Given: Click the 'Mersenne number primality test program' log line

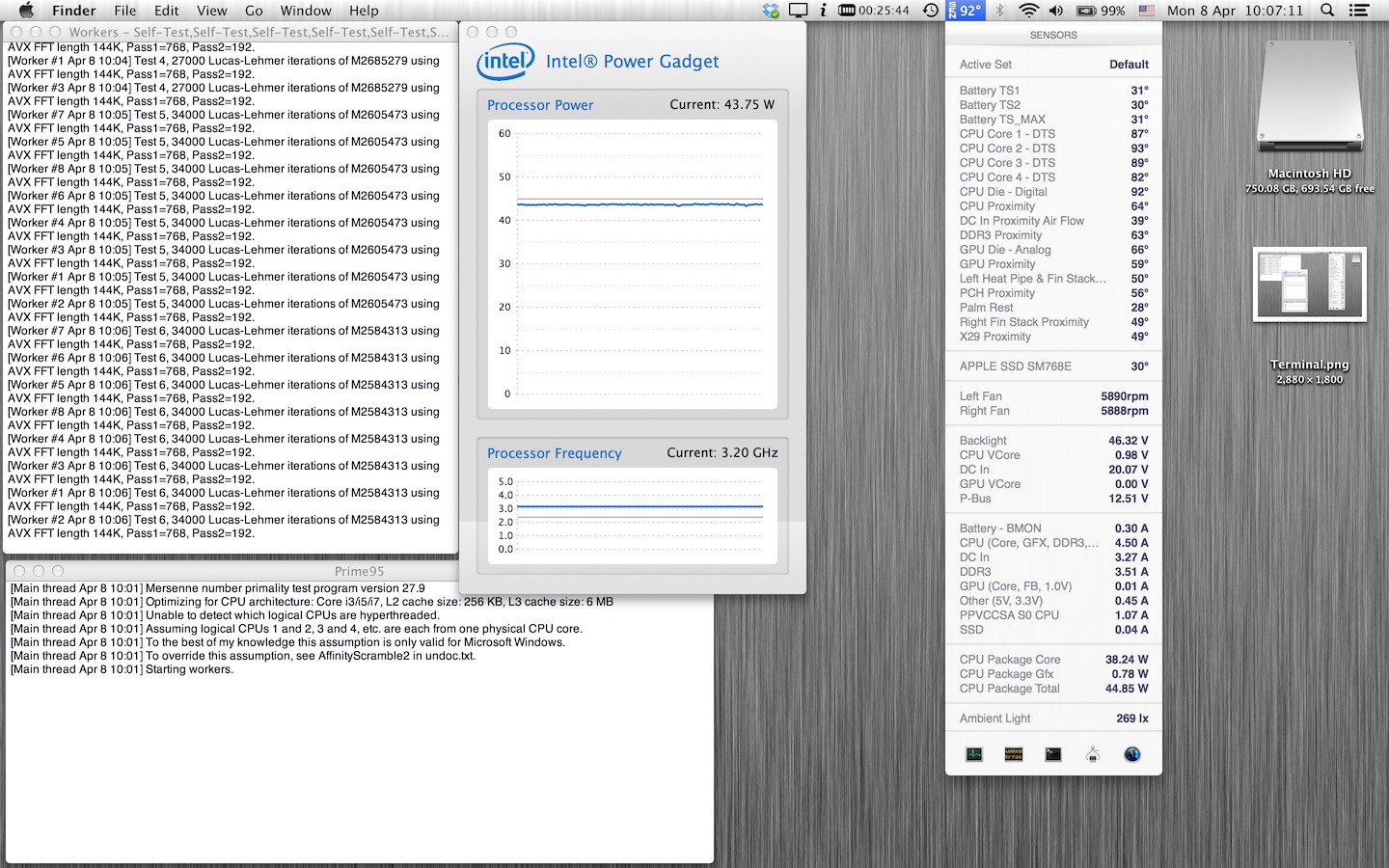Looking at the screenshot, I should (x=217, y=588).
